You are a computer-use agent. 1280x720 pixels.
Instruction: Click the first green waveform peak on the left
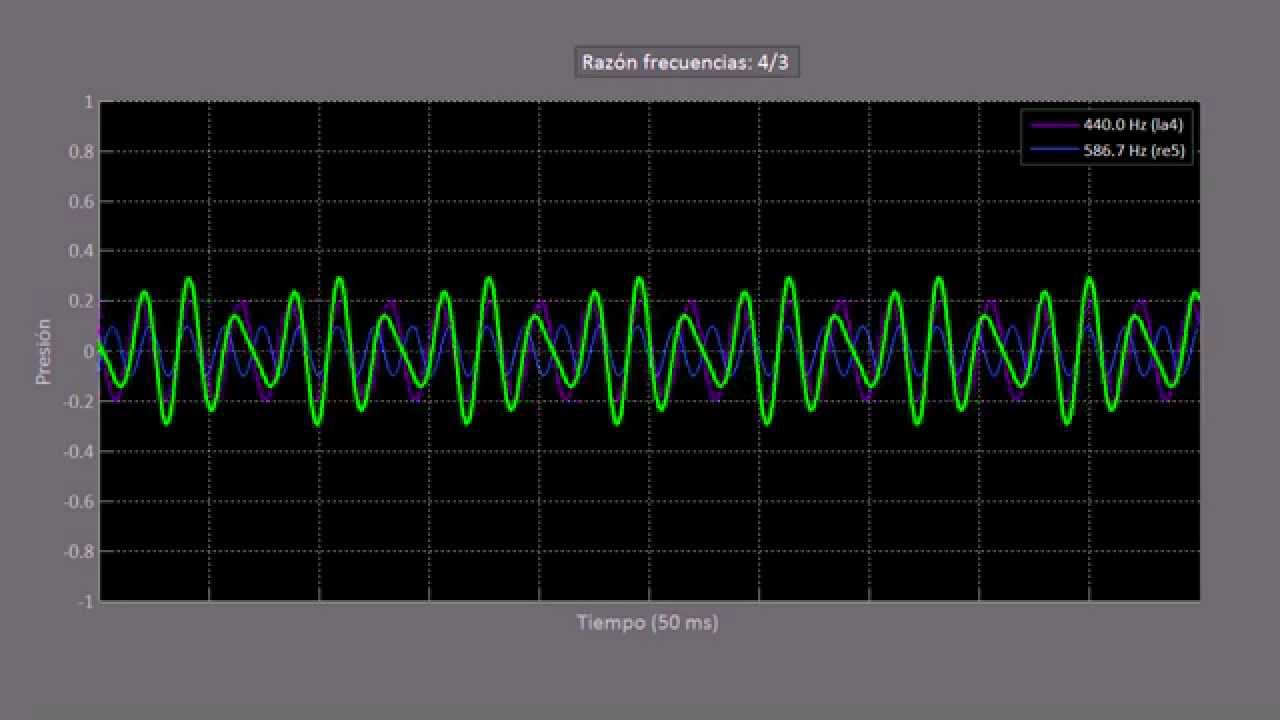point(144,293)
